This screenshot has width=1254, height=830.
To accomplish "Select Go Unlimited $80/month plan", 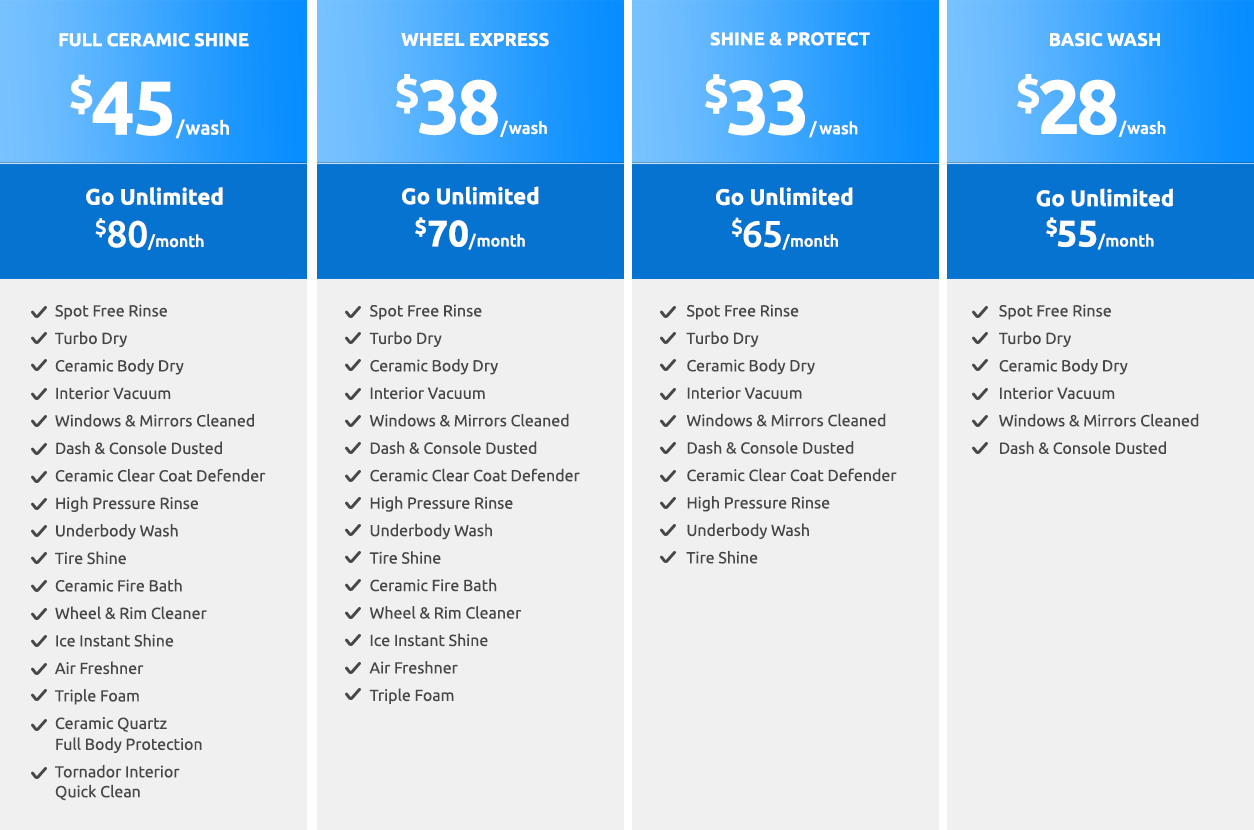I will (x=154, y=220).
